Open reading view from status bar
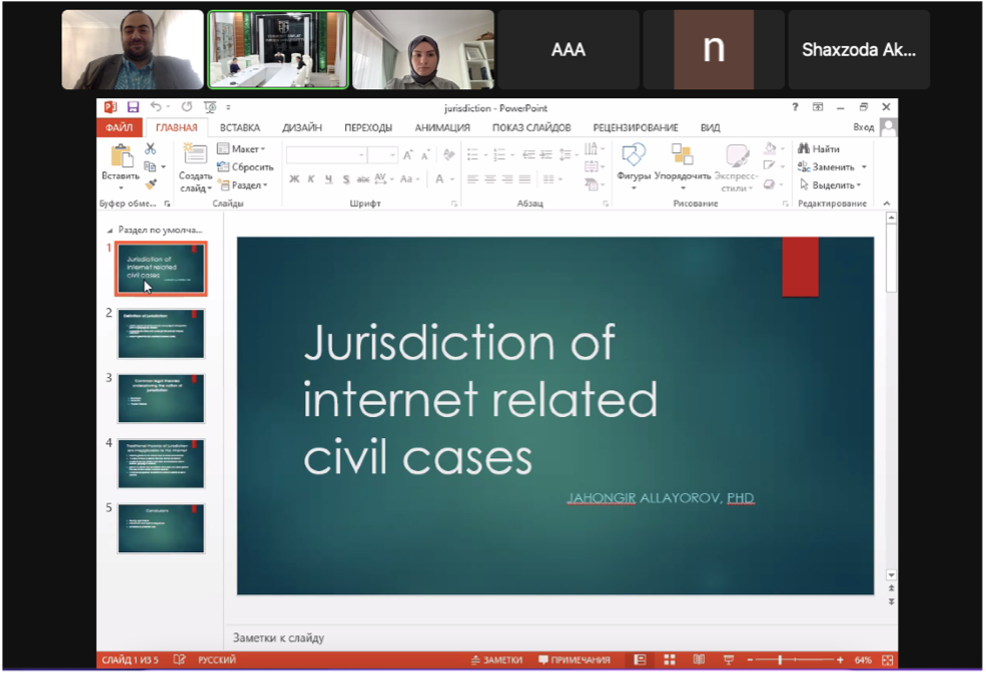The image size is (986, 675). coord(699,660)
